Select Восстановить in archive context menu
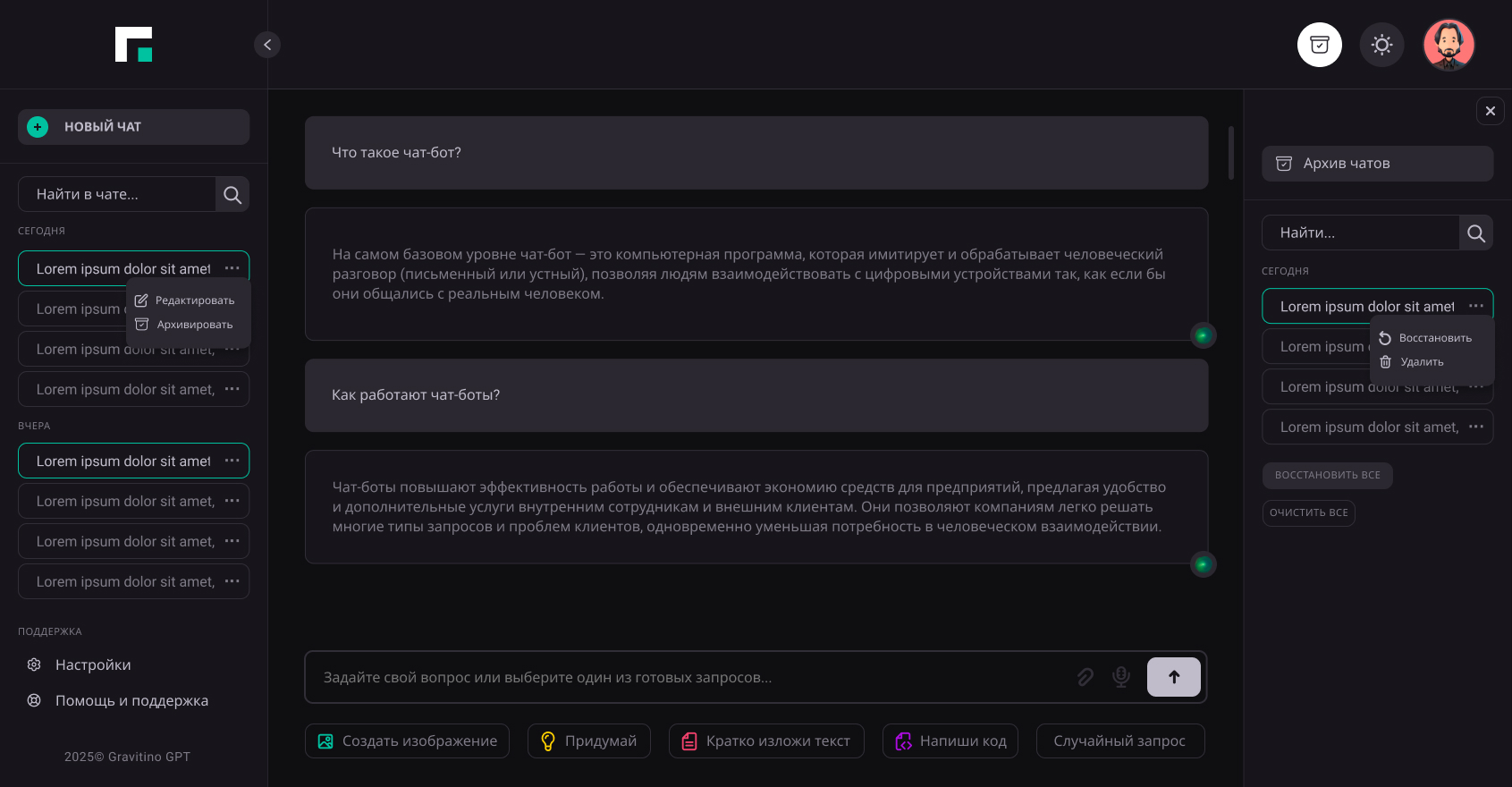 point(1434,338)
